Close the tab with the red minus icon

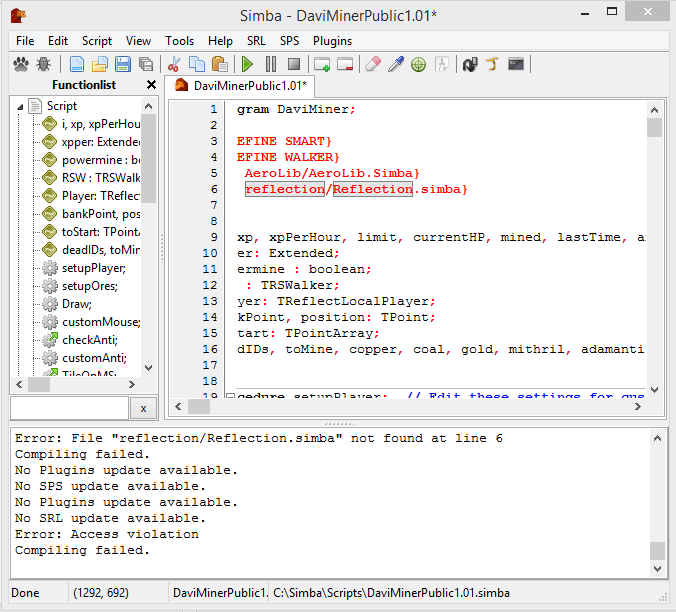tap(345, 65)
